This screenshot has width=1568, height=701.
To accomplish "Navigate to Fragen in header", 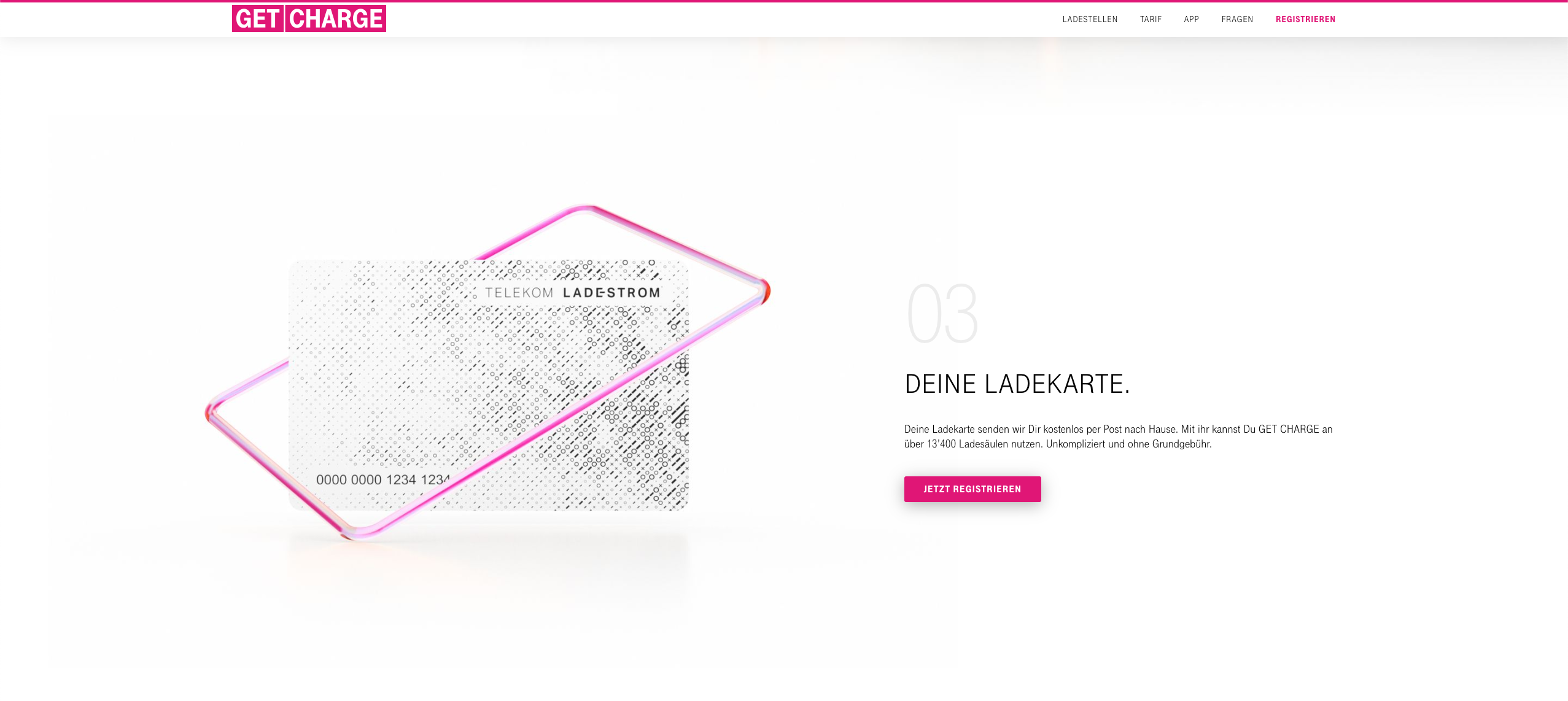I will coord(1237,19).
